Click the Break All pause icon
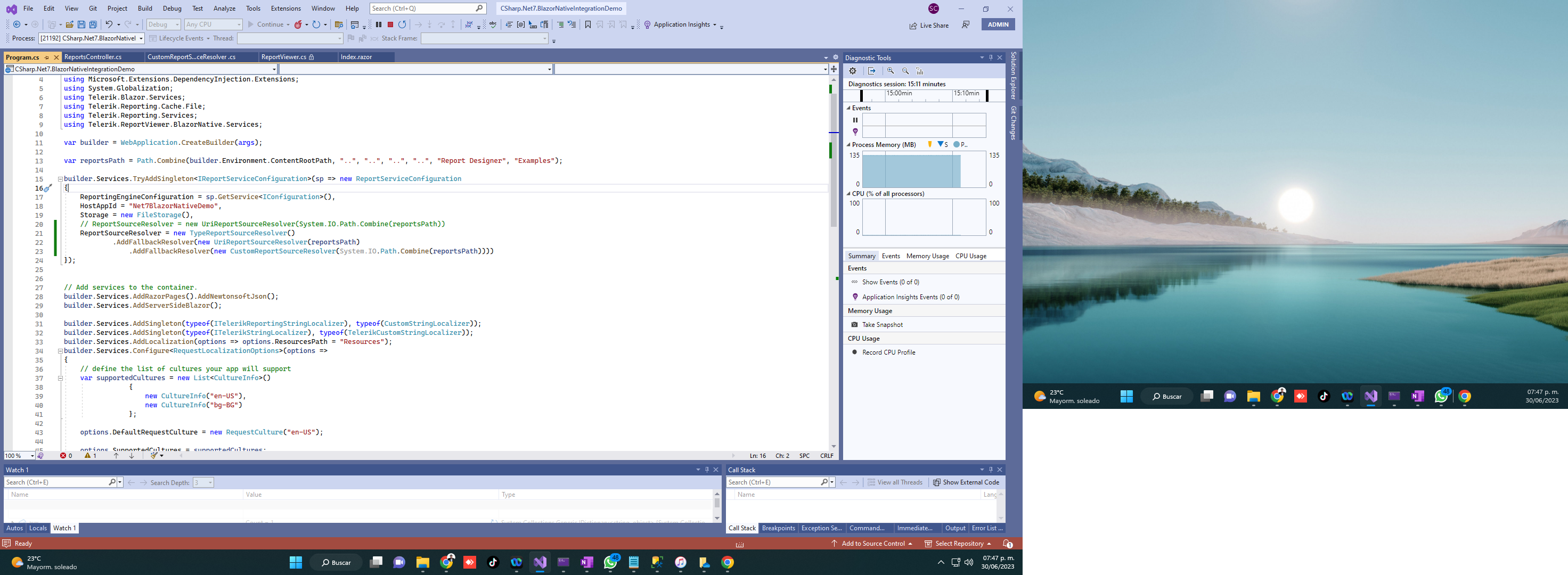This screenshot has width=1568, height=575. [x=379, y=24]
